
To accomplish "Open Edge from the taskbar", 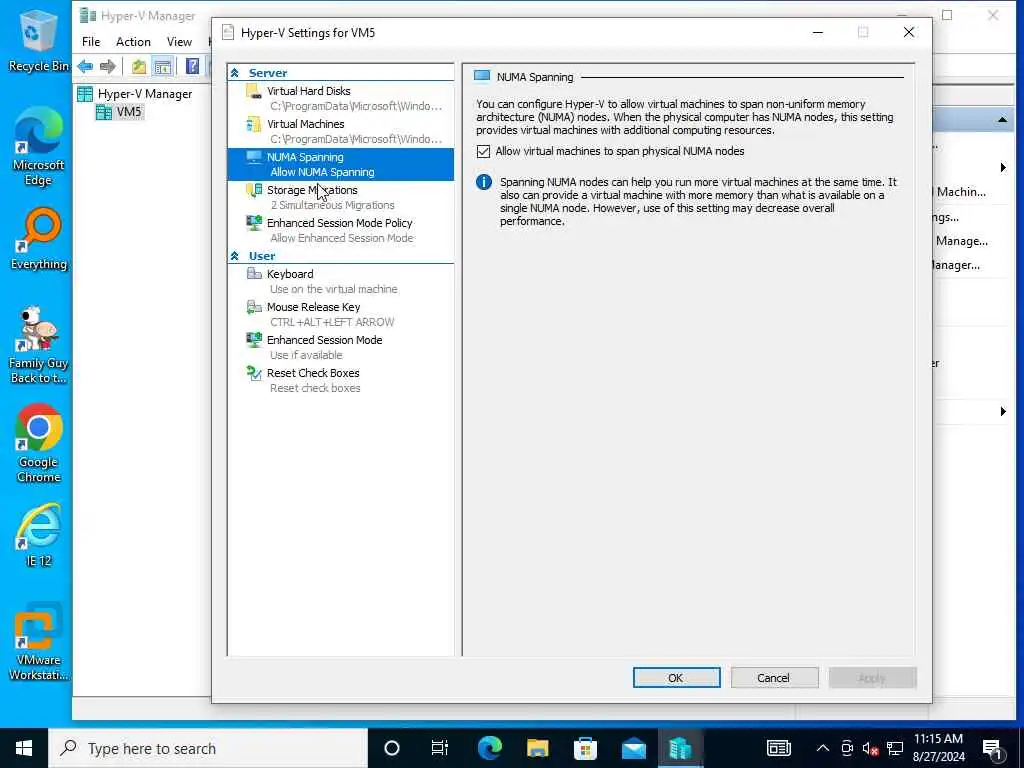I will pyautogui.click(x=489, y=748).
